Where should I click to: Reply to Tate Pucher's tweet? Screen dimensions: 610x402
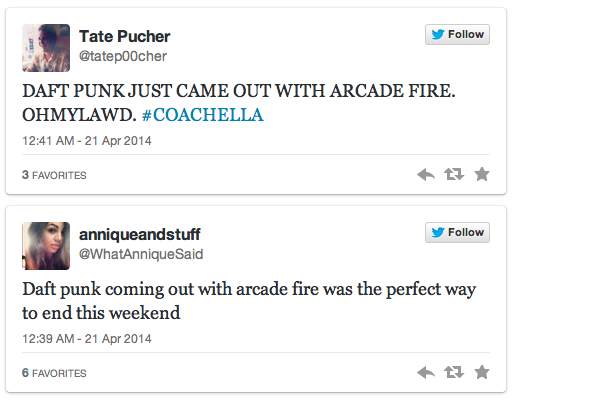426,175
